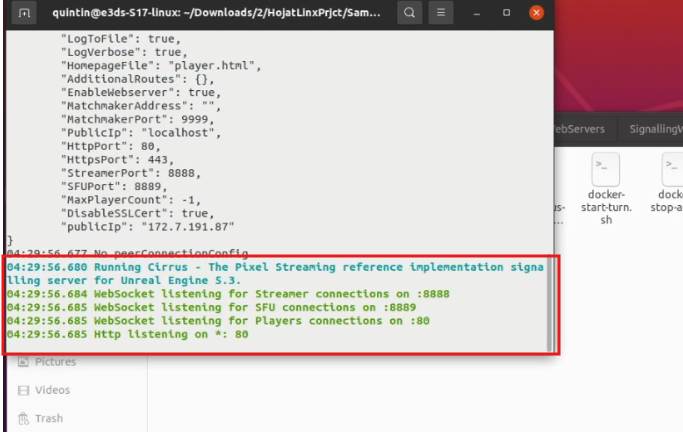Image resolution: width=683 pixels, height=432 pixels.
Task: Click the docker-start-turn.sh file name label
Action: (606, 207)
